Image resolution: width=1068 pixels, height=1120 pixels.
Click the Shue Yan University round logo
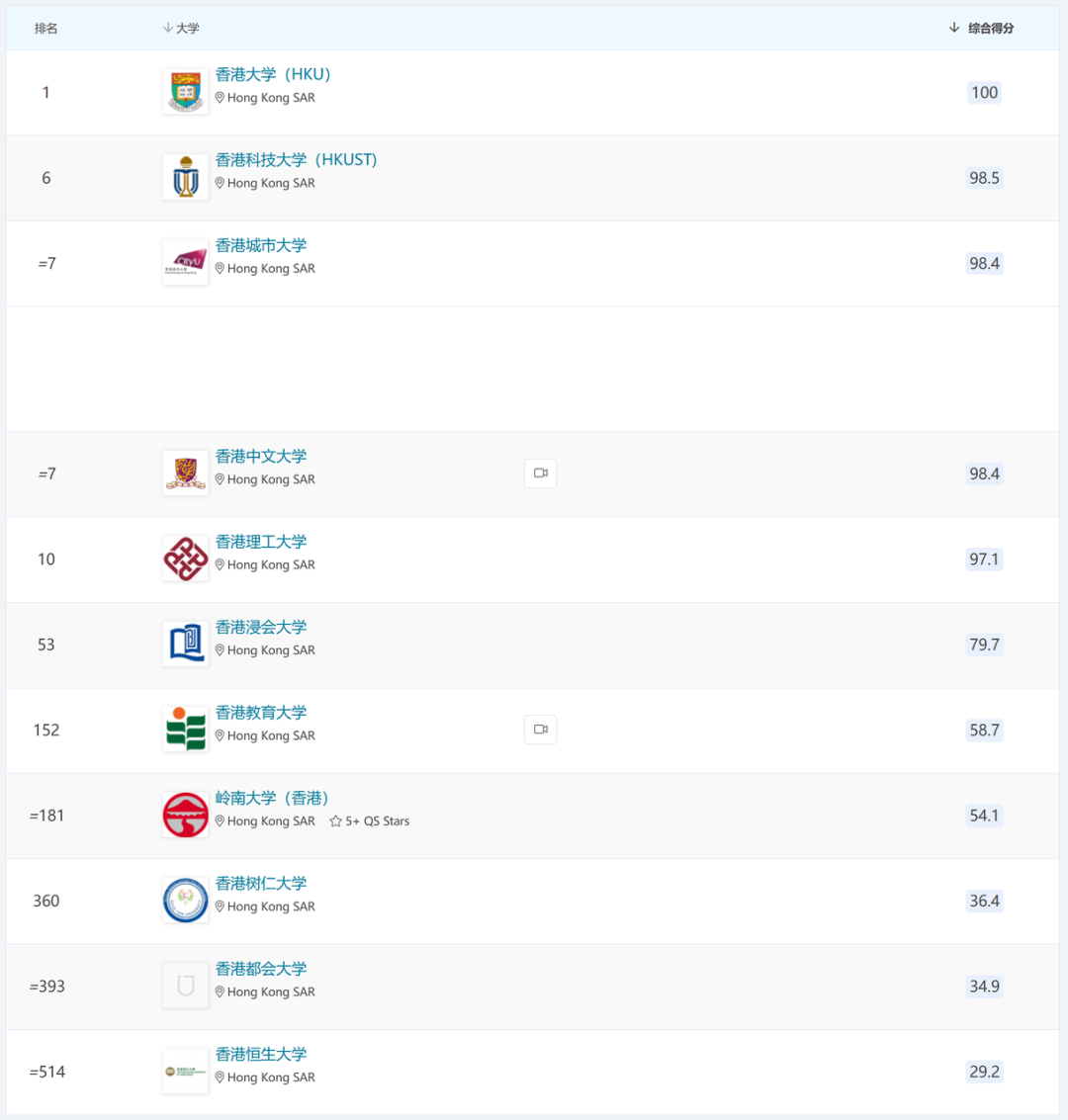pos(185,901)
